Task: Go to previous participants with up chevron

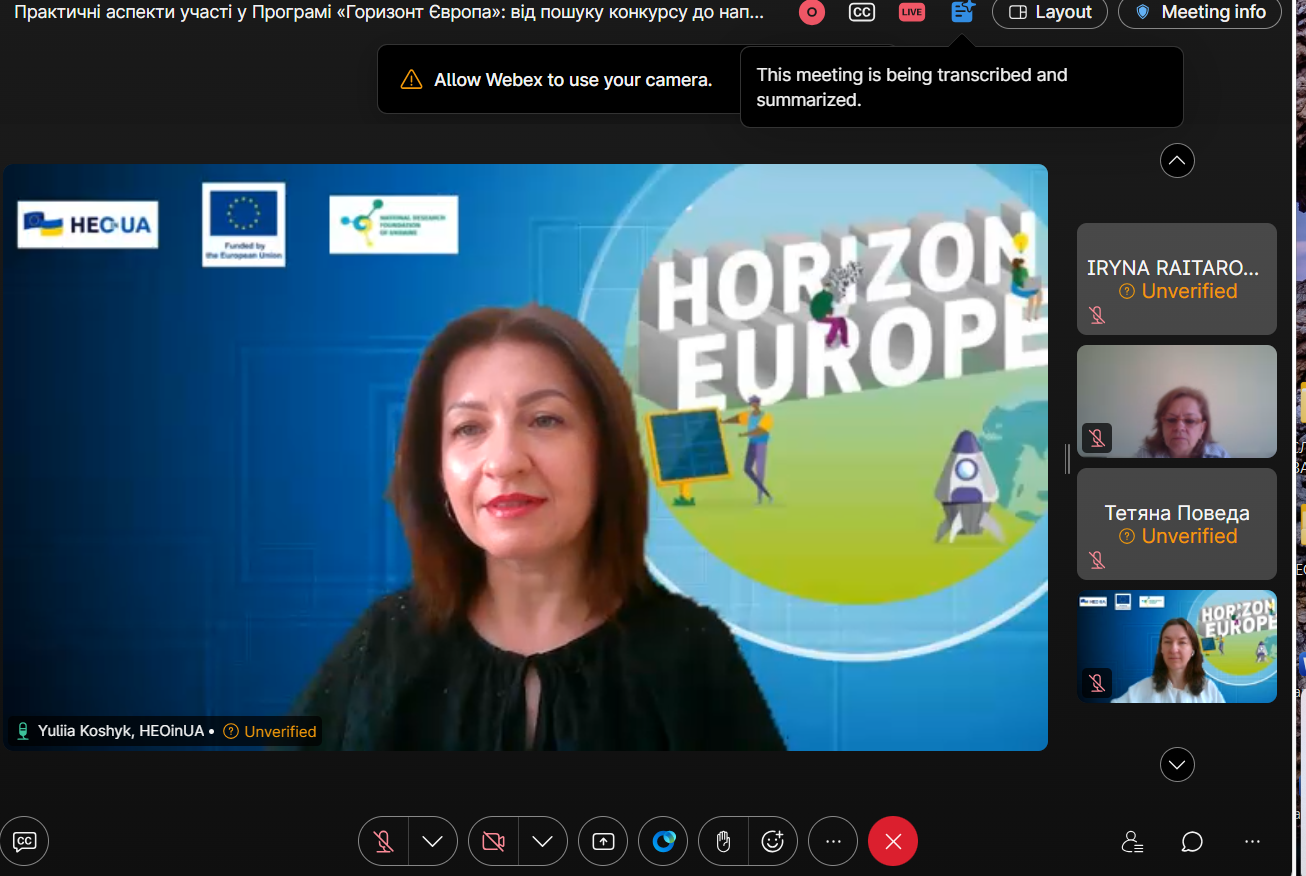Action: [1177, 160]
